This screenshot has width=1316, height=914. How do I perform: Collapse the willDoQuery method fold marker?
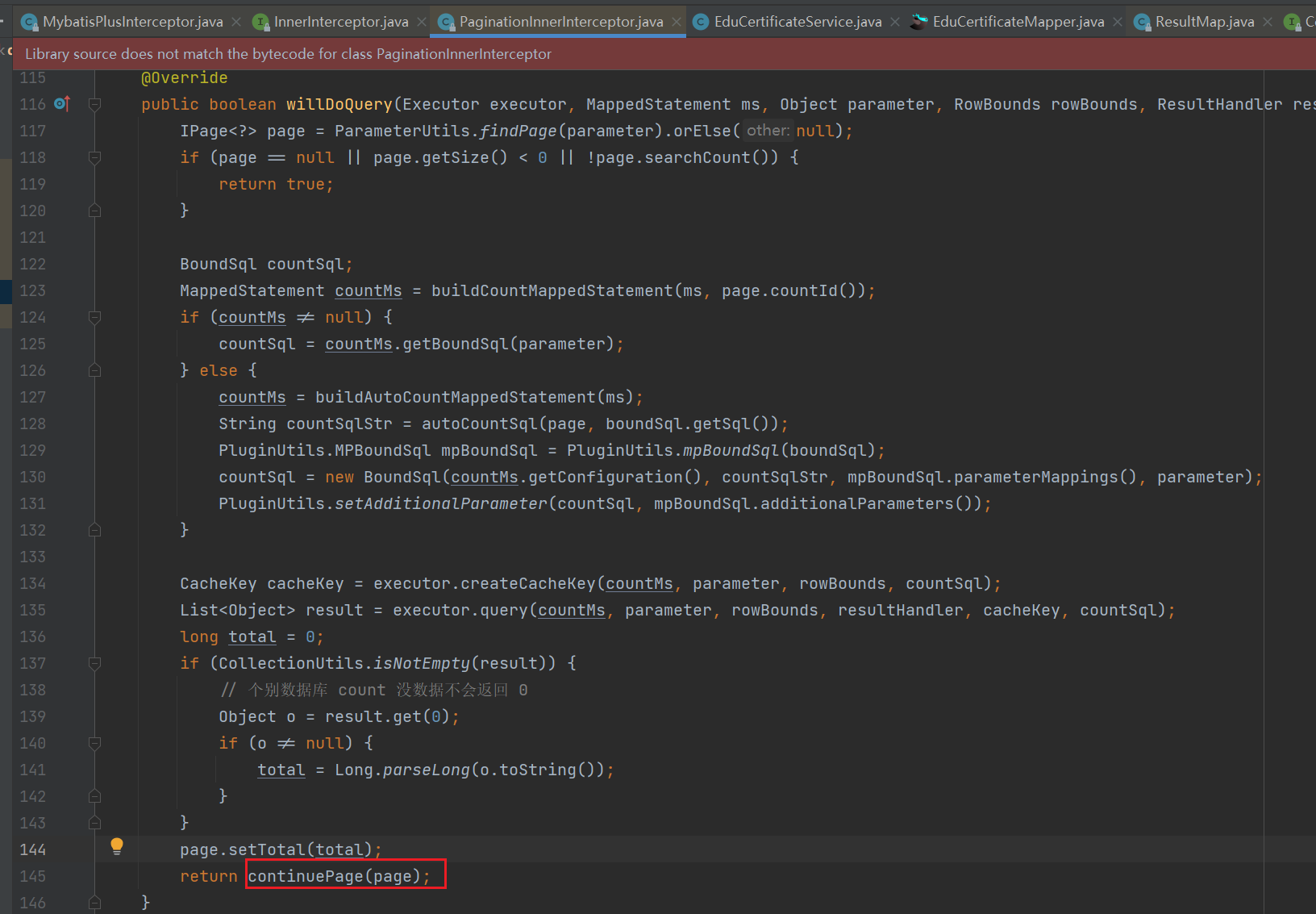(94, 104)
